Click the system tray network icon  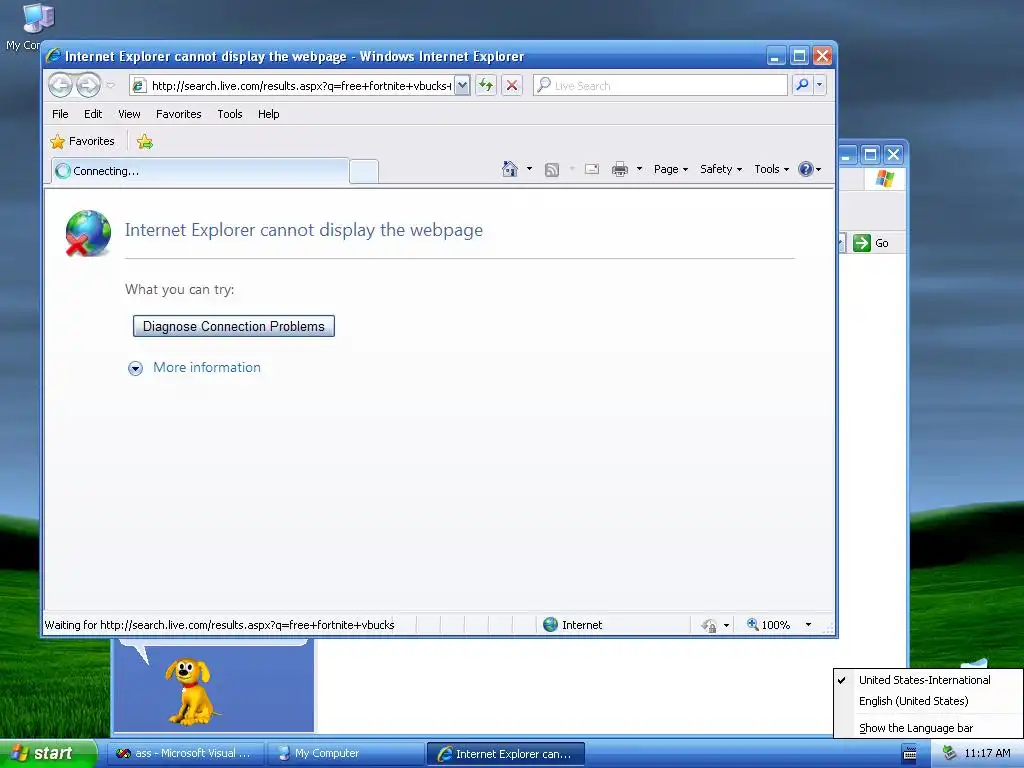(949, 754)
